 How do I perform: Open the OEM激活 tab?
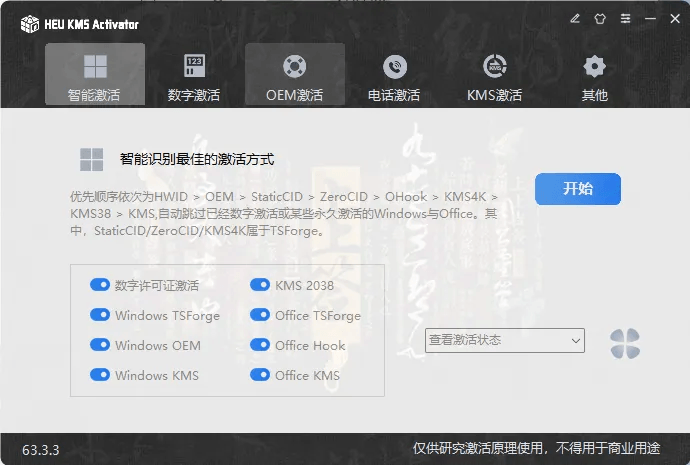point(295,74)
